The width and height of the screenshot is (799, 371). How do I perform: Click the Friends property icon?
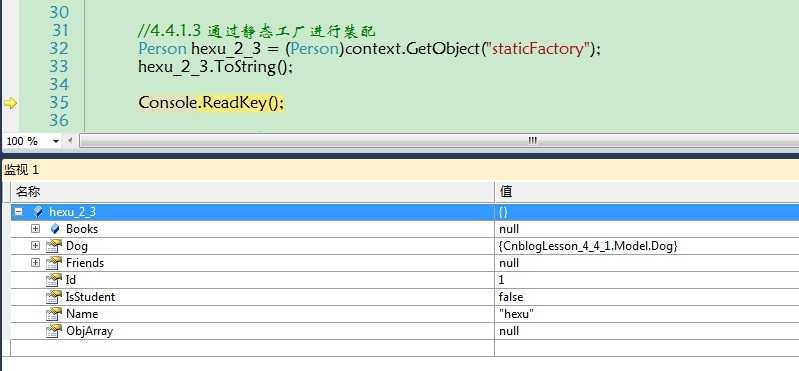pos(54,263)
